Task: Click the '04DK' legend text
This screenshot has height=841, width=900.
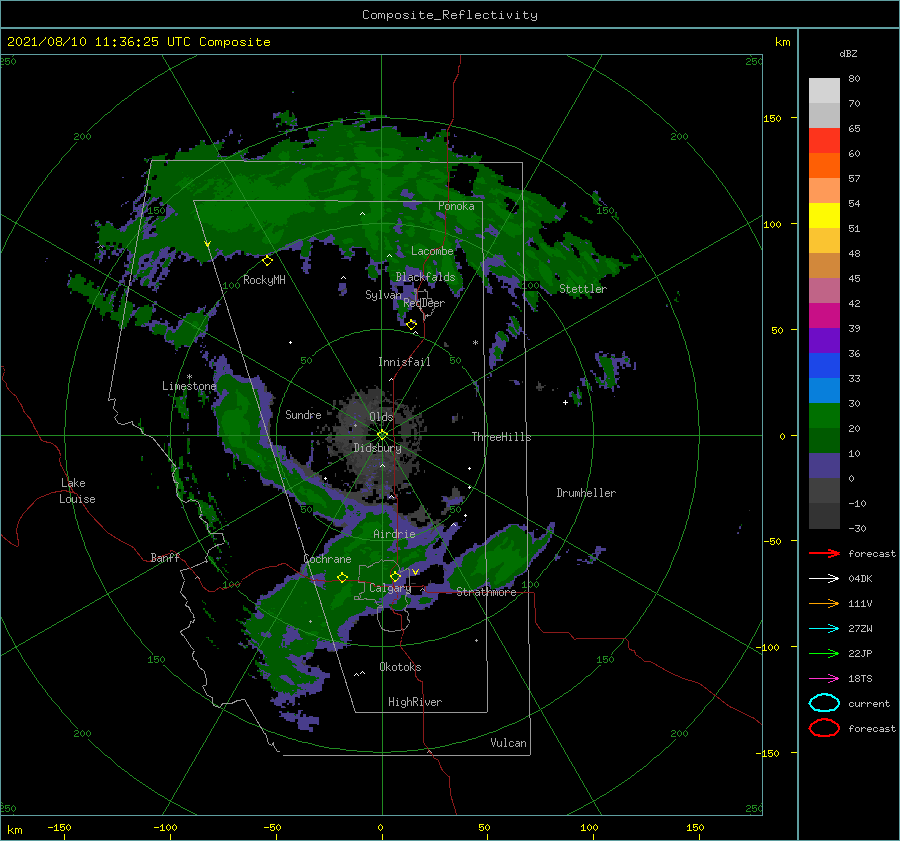Action: (860, 579)
